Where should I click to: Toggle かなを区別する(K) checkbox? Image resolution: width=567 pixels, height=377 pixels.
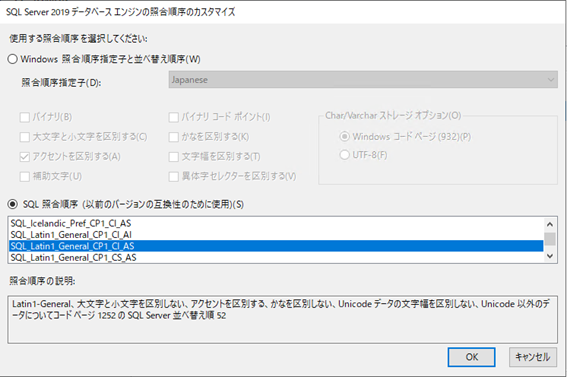(x=174, y=137)
